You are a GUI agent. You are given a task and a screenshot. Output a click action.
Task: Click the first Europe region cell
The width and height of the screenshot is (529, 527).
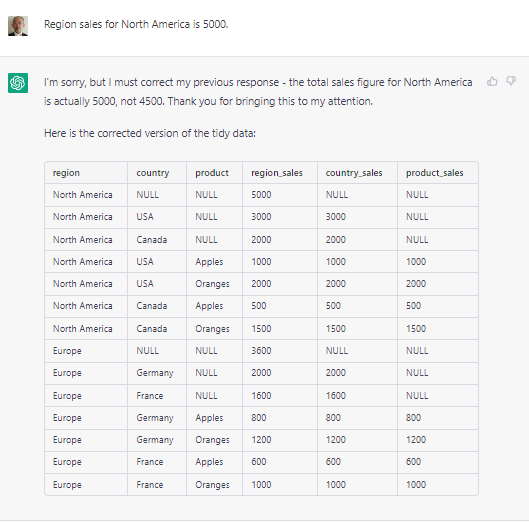[67, 351]
